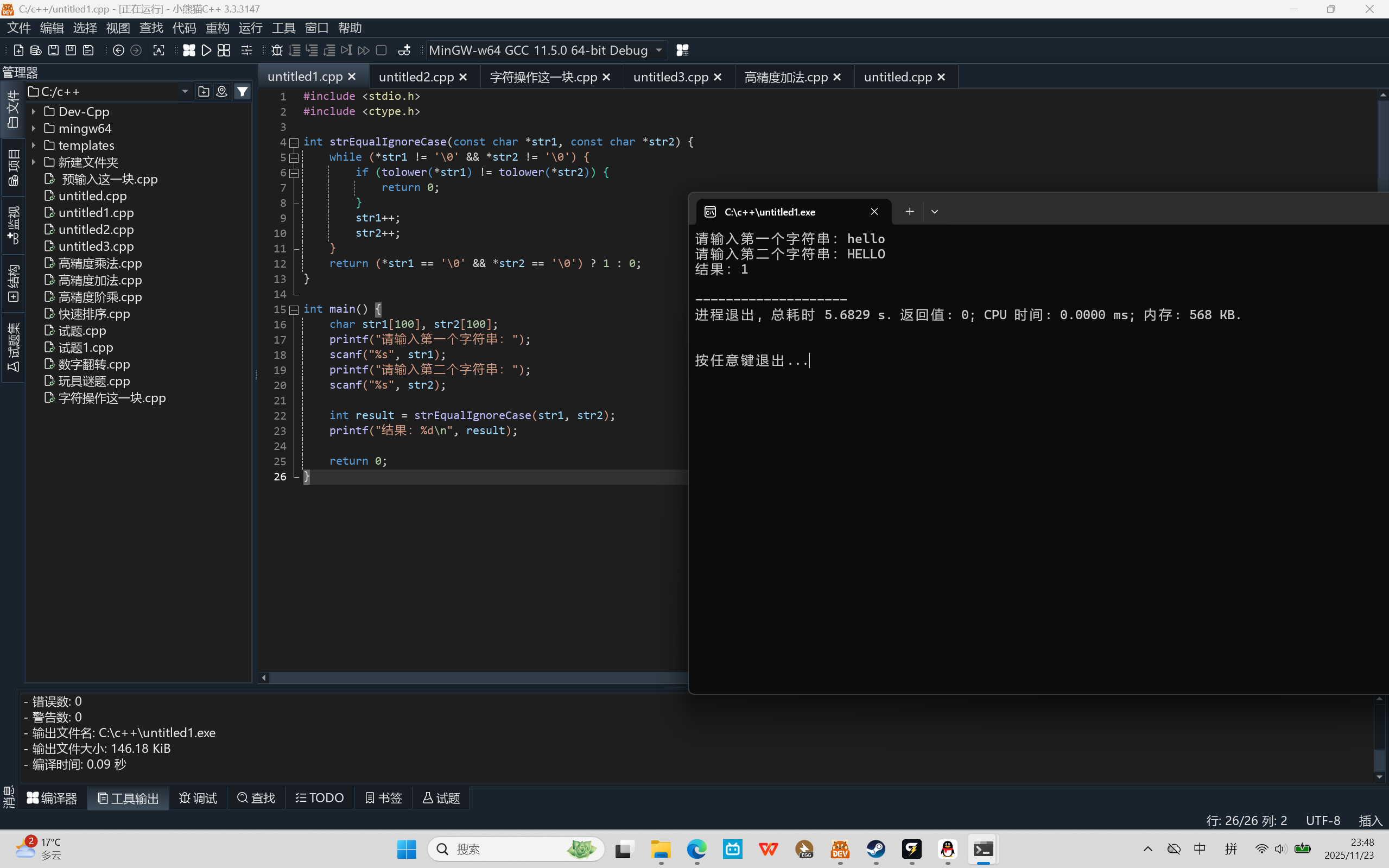1389x868 pixels.
Task: Open the 运行 menu
Action: pyautogui.click(x=250, y=28)
